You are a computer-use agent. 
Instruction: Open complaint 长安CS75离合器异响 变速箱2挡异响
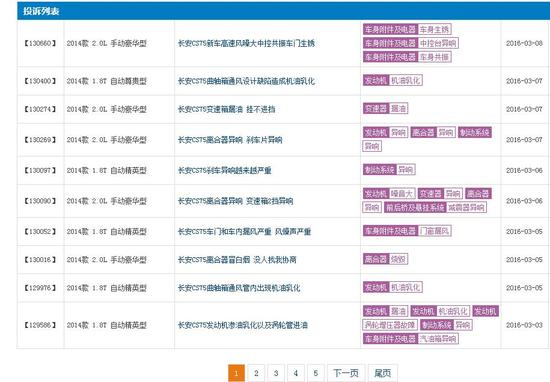point(235,201)
